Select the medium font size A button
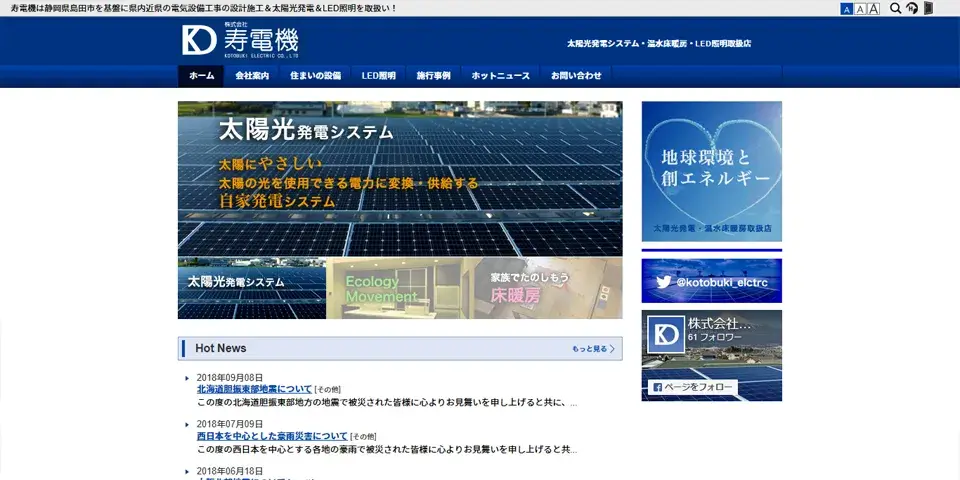This screenshot has width=960, height=480. 860,9
